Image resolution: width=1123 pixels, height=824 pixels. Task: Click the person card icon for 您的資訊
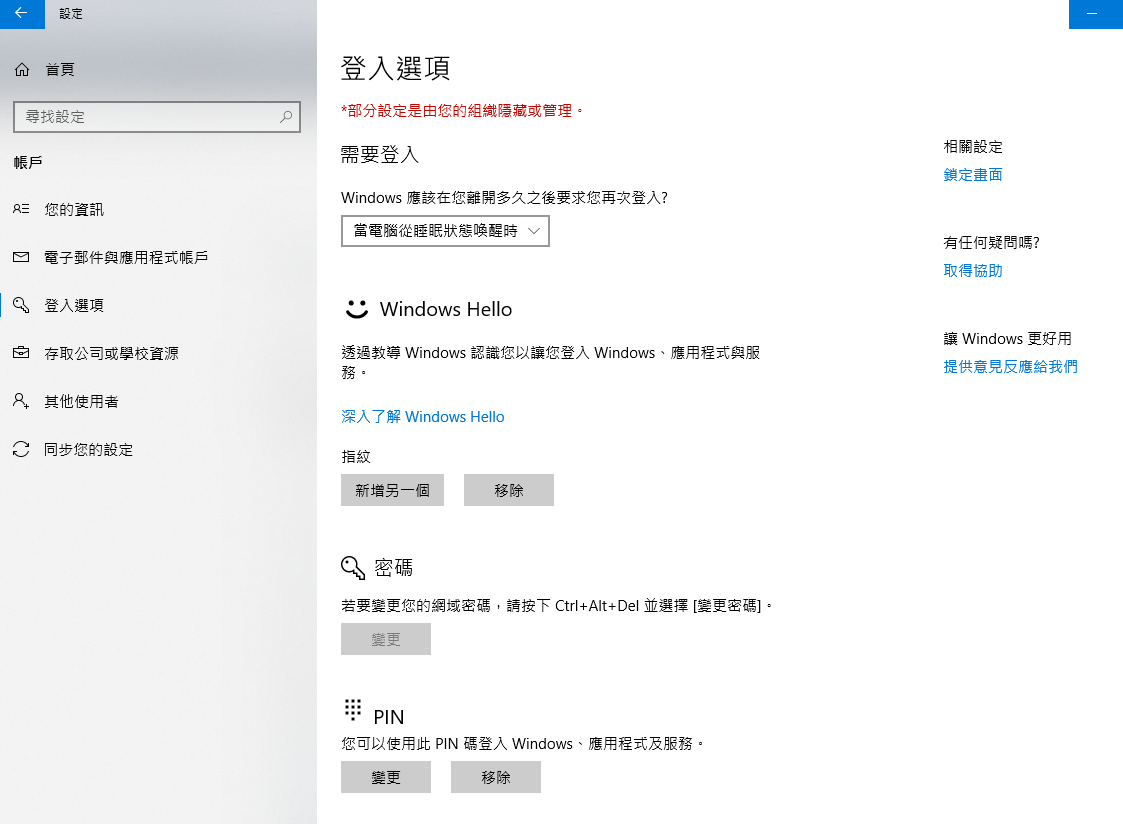[21, 209]
